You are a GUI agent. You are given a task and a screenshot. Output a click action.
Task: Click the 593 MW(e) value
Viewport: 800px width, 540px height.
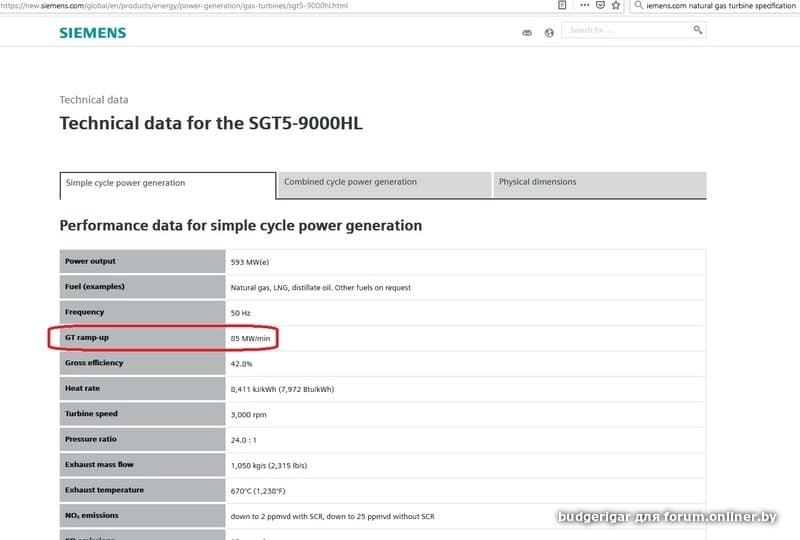[x=249, y=262]
